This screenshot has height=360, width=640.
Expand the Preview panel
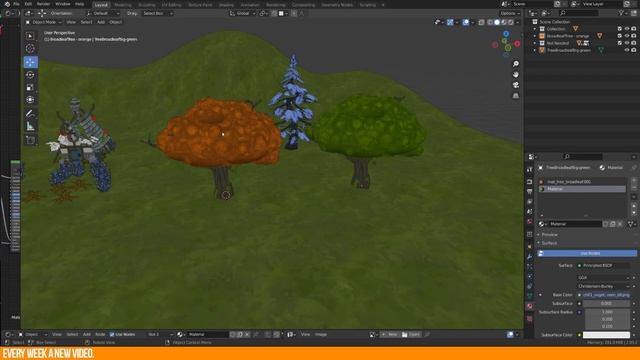[x=549, y=235]
